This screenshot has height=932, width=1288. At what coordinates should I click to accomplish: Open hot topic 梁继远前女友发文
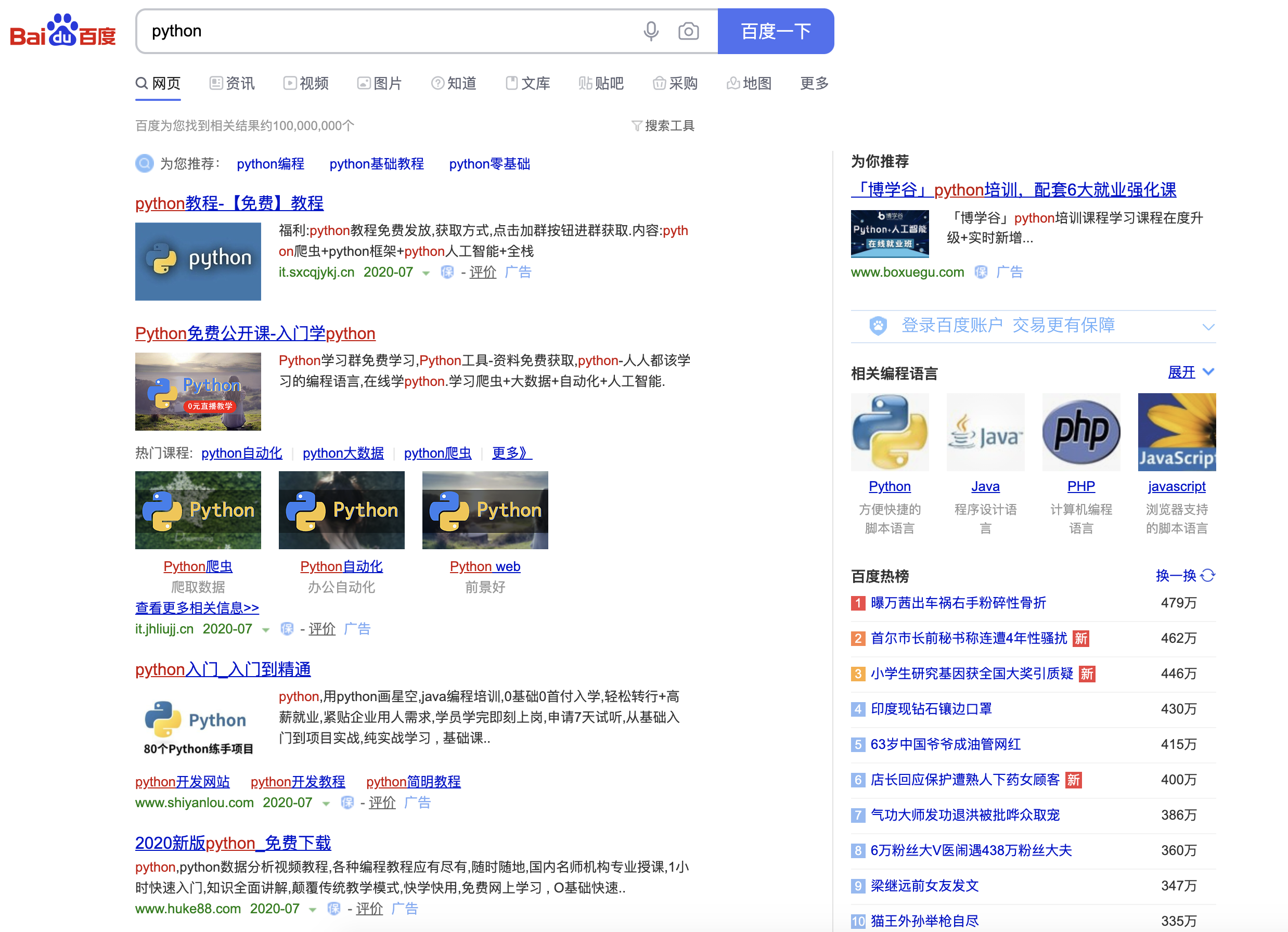924,885
